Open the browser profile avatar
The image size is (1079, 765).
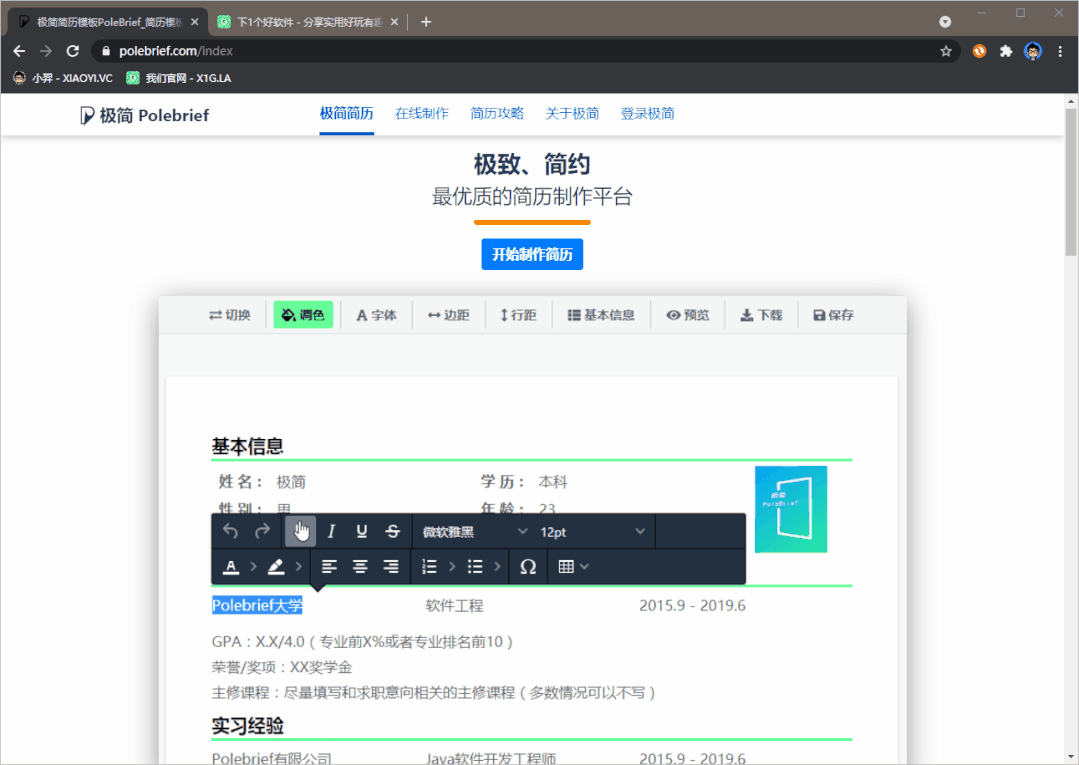click(1033, 51)
